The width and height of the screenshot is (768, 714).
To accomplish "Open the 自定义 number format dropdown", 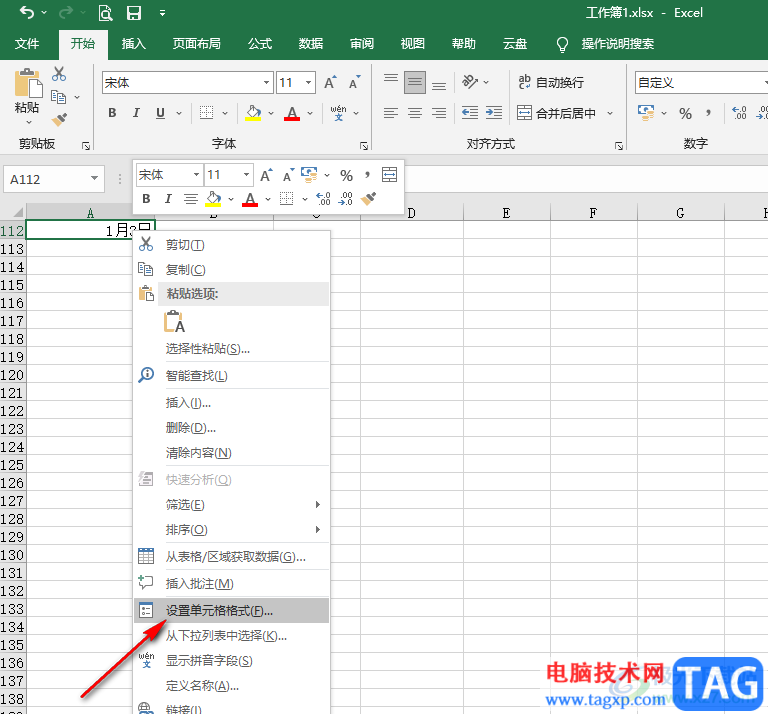I will click(766, 82).
